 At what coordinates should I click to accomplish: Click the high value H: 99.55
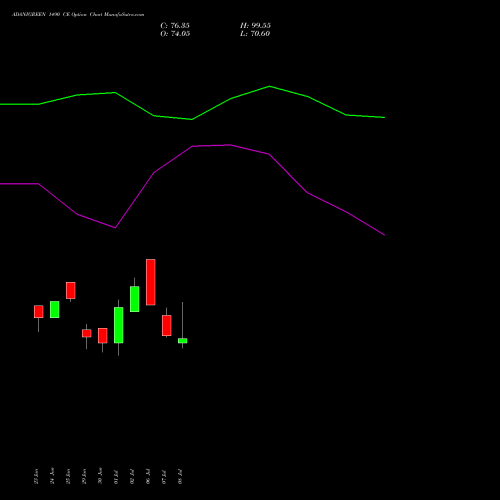tap(255, 26)
